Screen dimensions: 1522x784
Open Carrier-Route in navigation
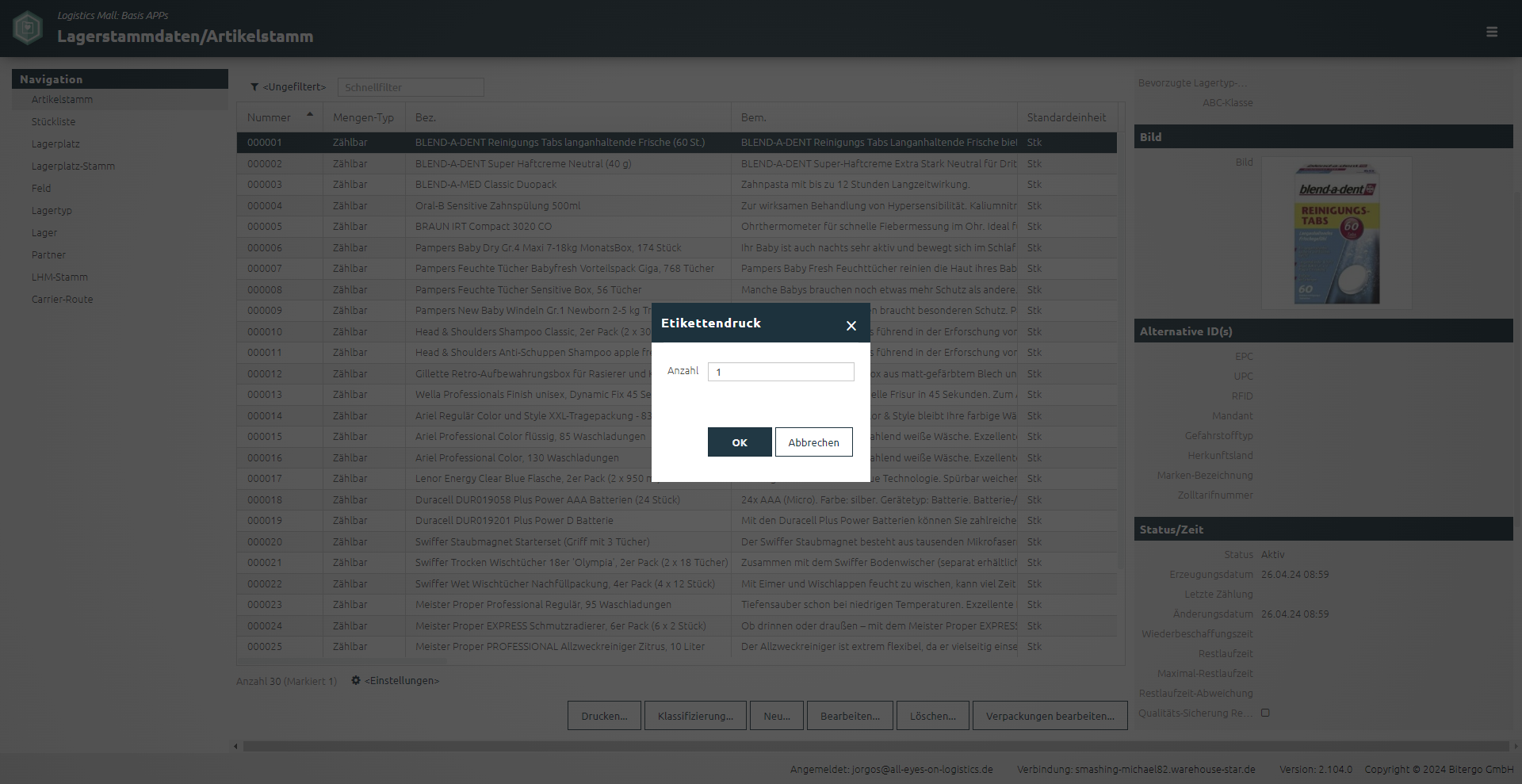(x=62, y=300)
